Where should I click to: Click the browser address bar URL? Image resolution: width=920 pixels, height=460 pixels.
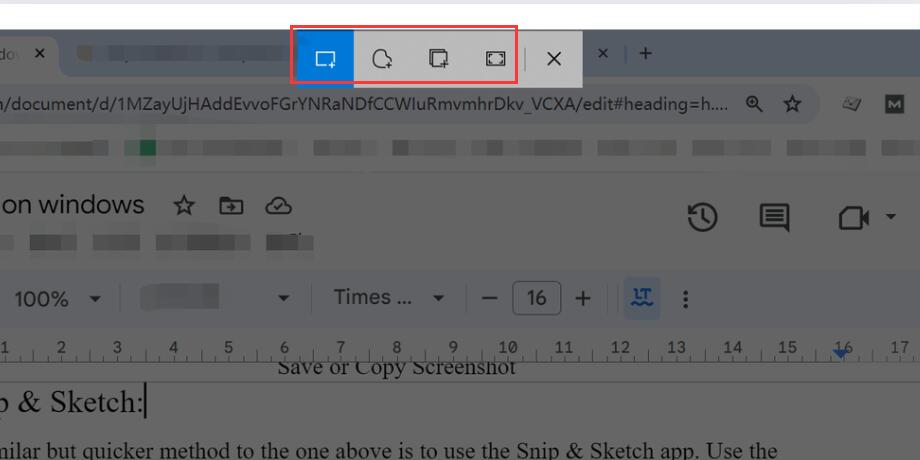(364, 104)
